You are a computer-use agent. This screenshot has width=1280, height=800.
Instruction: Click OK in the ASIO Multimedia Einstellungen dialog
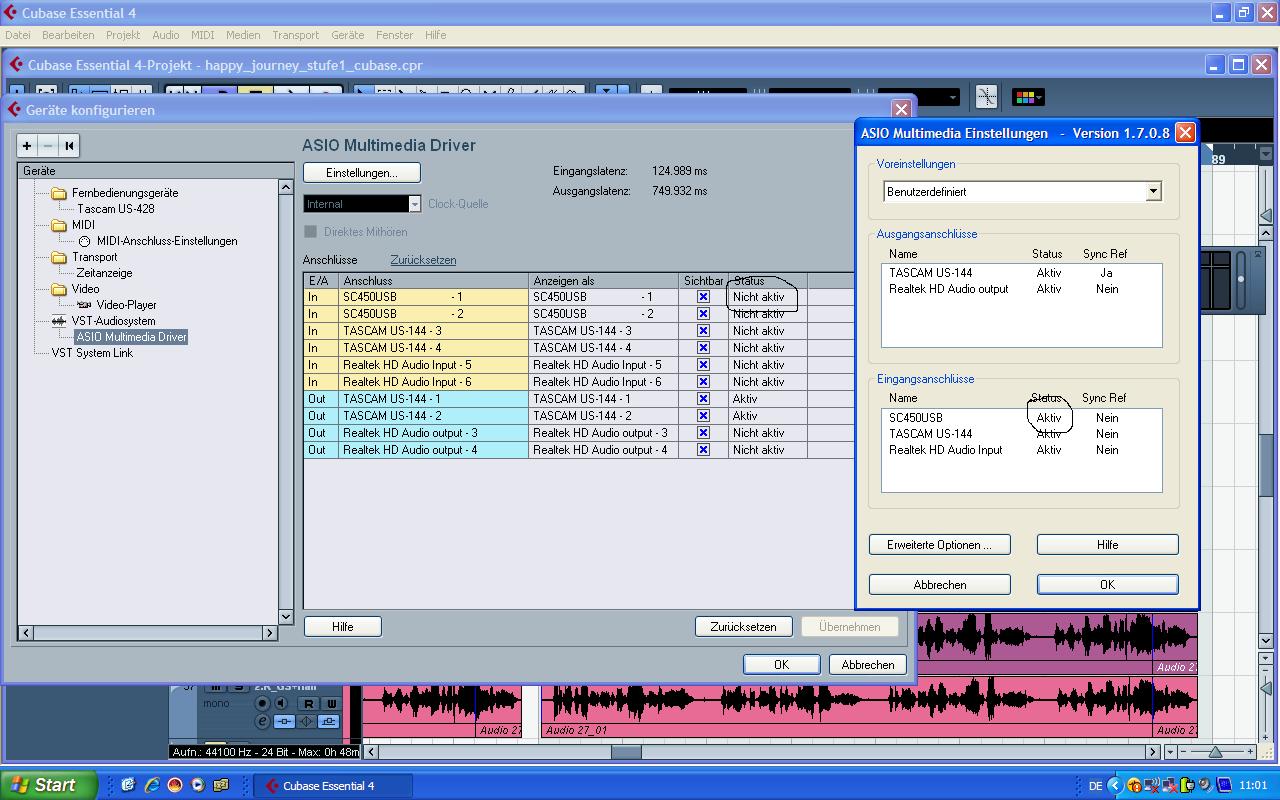point(1107,584)
